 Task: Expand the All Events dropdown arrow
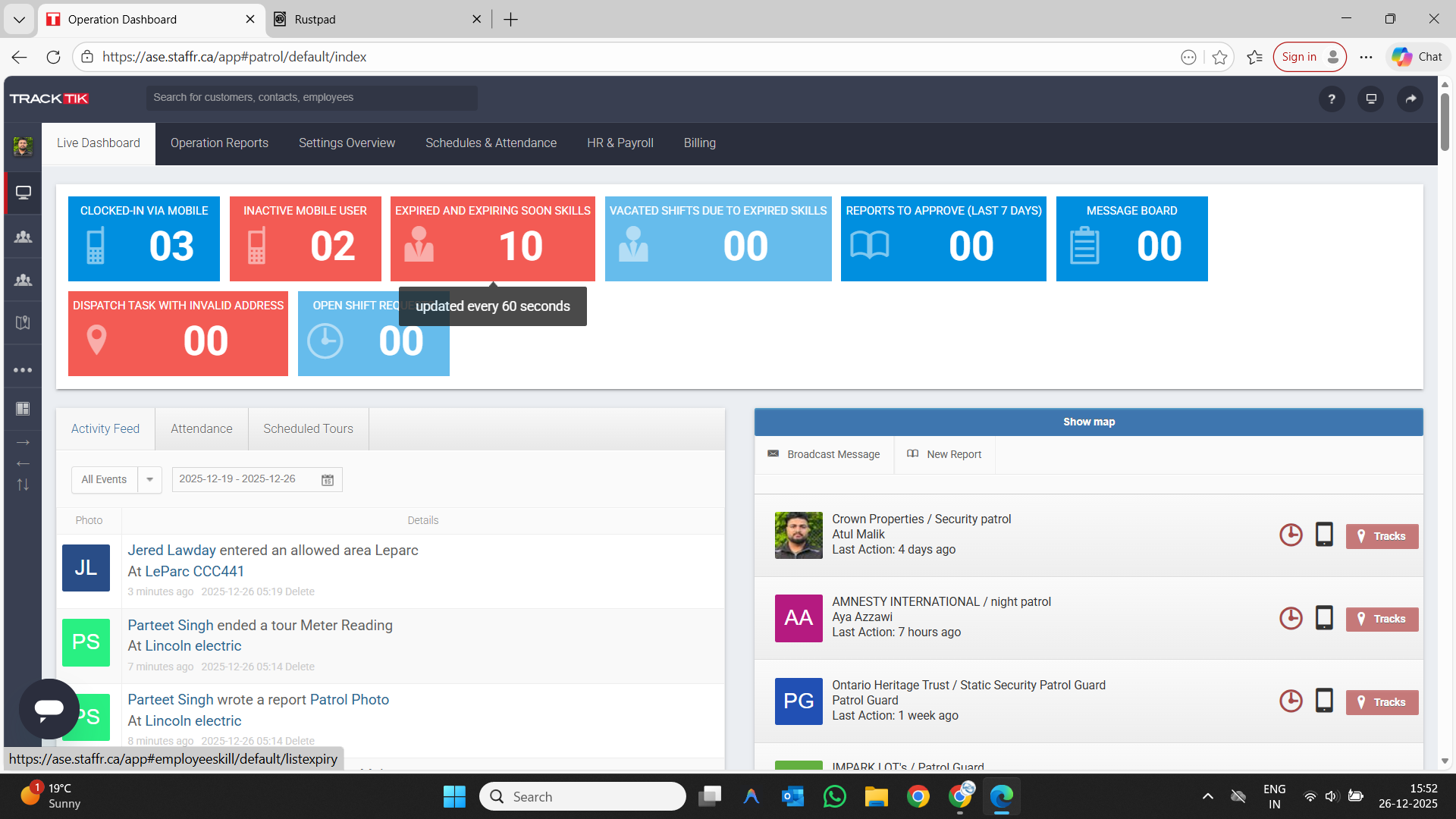click(x=149, y=480)
